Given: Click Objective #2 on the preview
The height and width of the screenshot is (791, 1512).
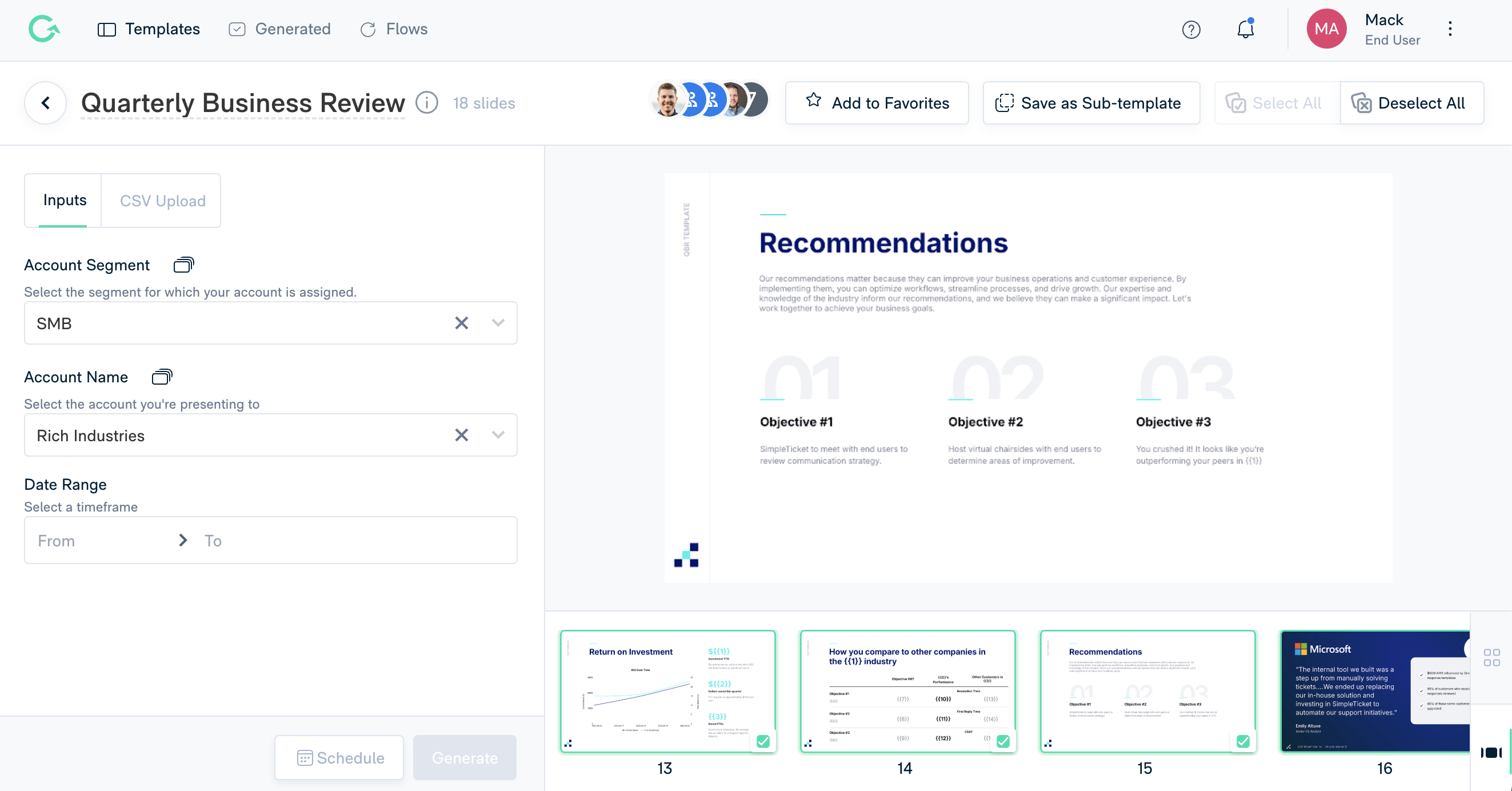Looking at the screenshot, I should 985,422.
